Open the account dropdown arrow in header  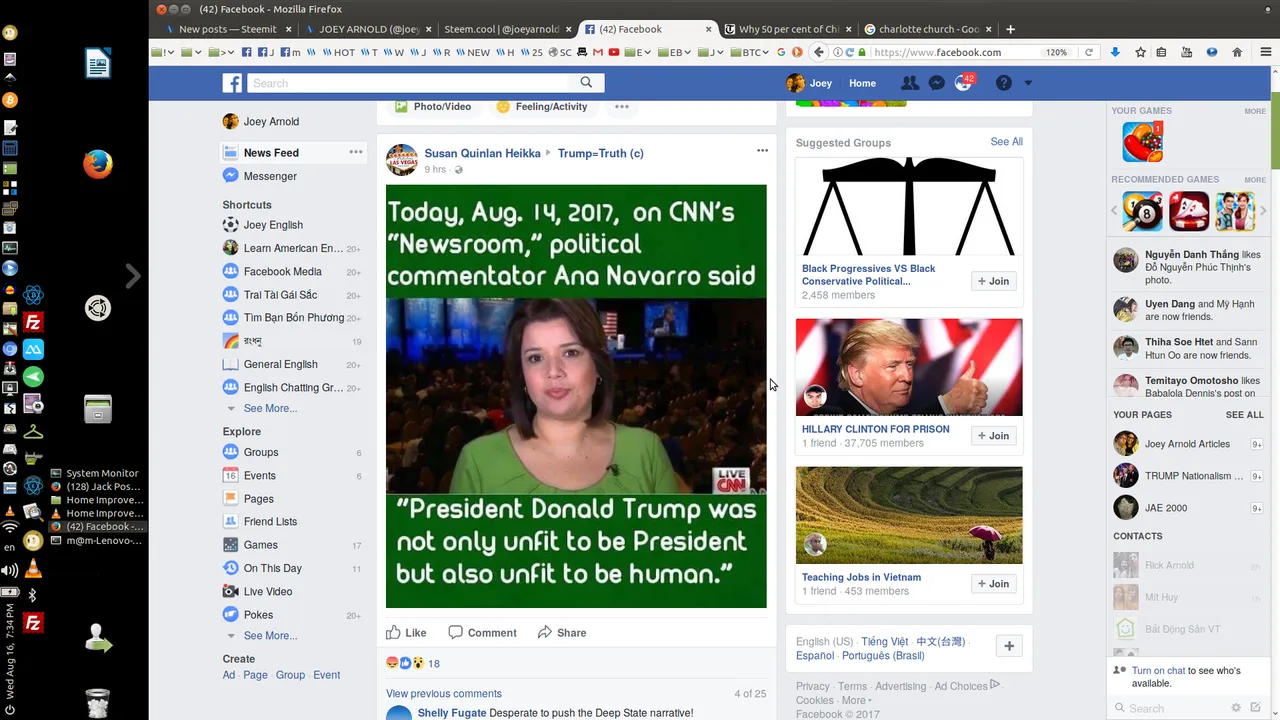point(1028,83)
